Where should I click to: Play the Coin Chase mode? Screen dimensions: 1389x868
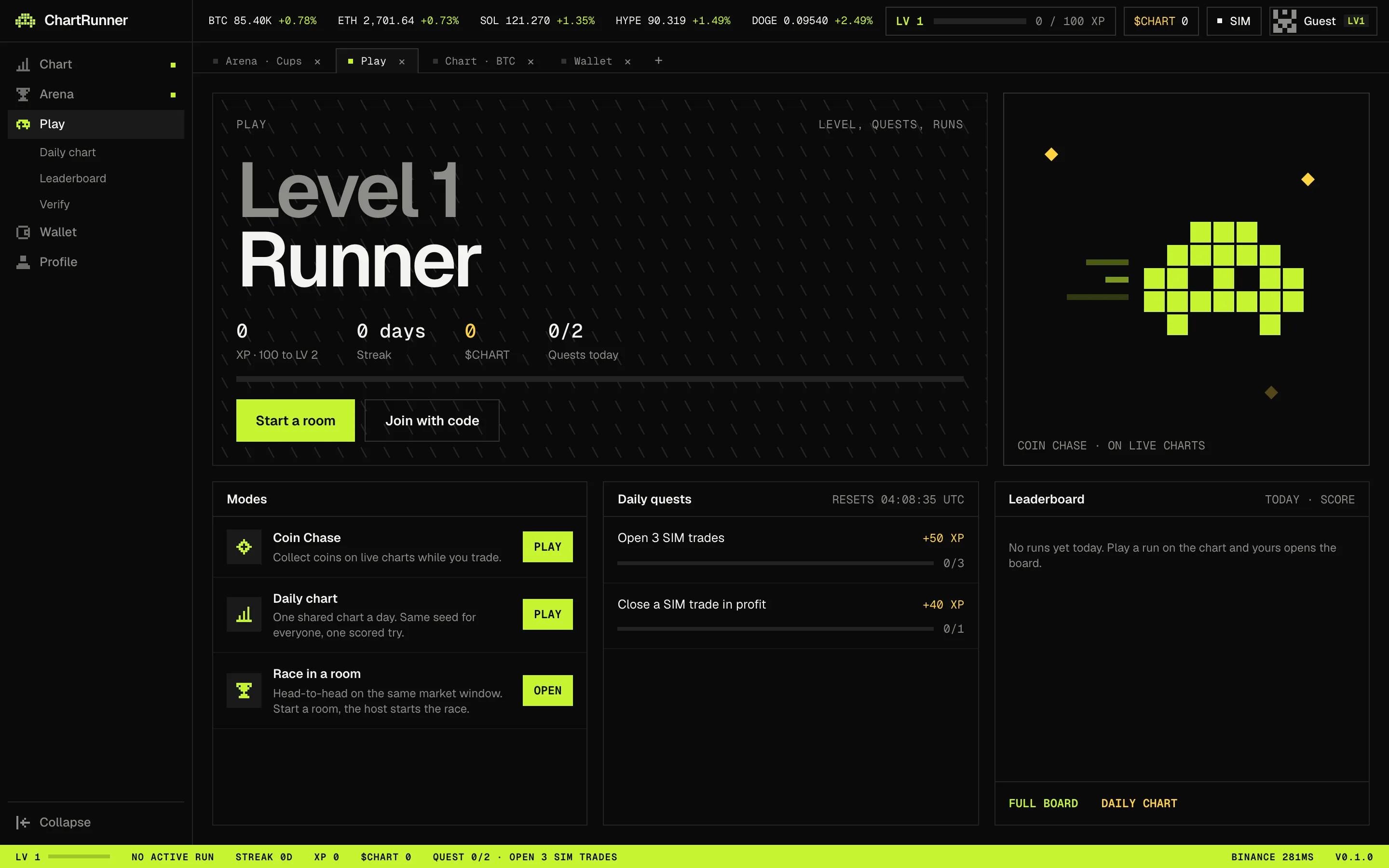coord(547,546)
